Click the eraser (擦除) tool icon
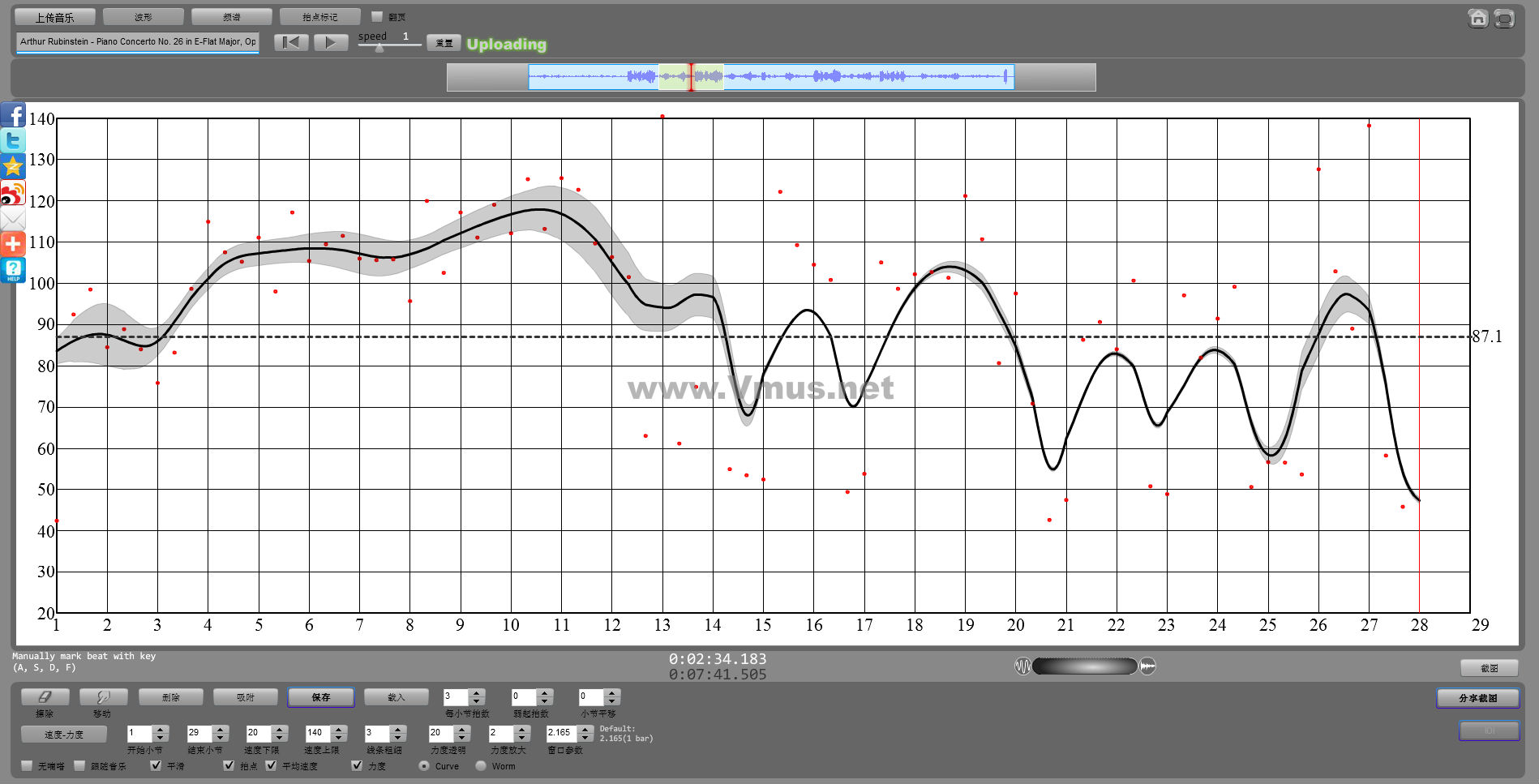This screenshot has height=784, width=1539. pyautogui.click(x=45, y=697)
